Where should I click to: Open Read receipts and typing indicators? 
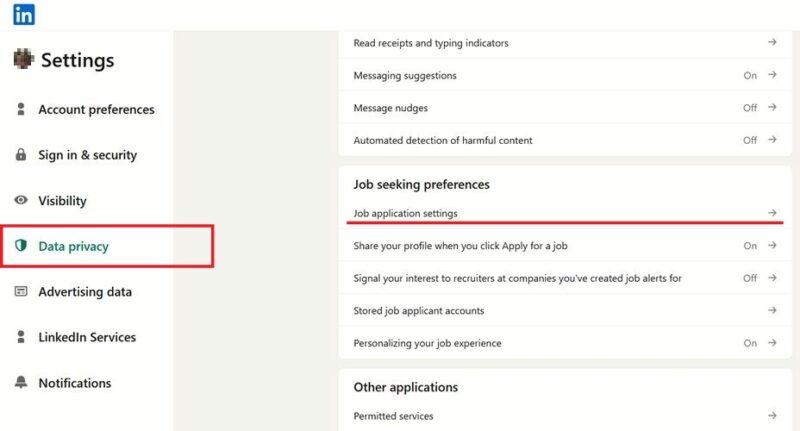431,43
